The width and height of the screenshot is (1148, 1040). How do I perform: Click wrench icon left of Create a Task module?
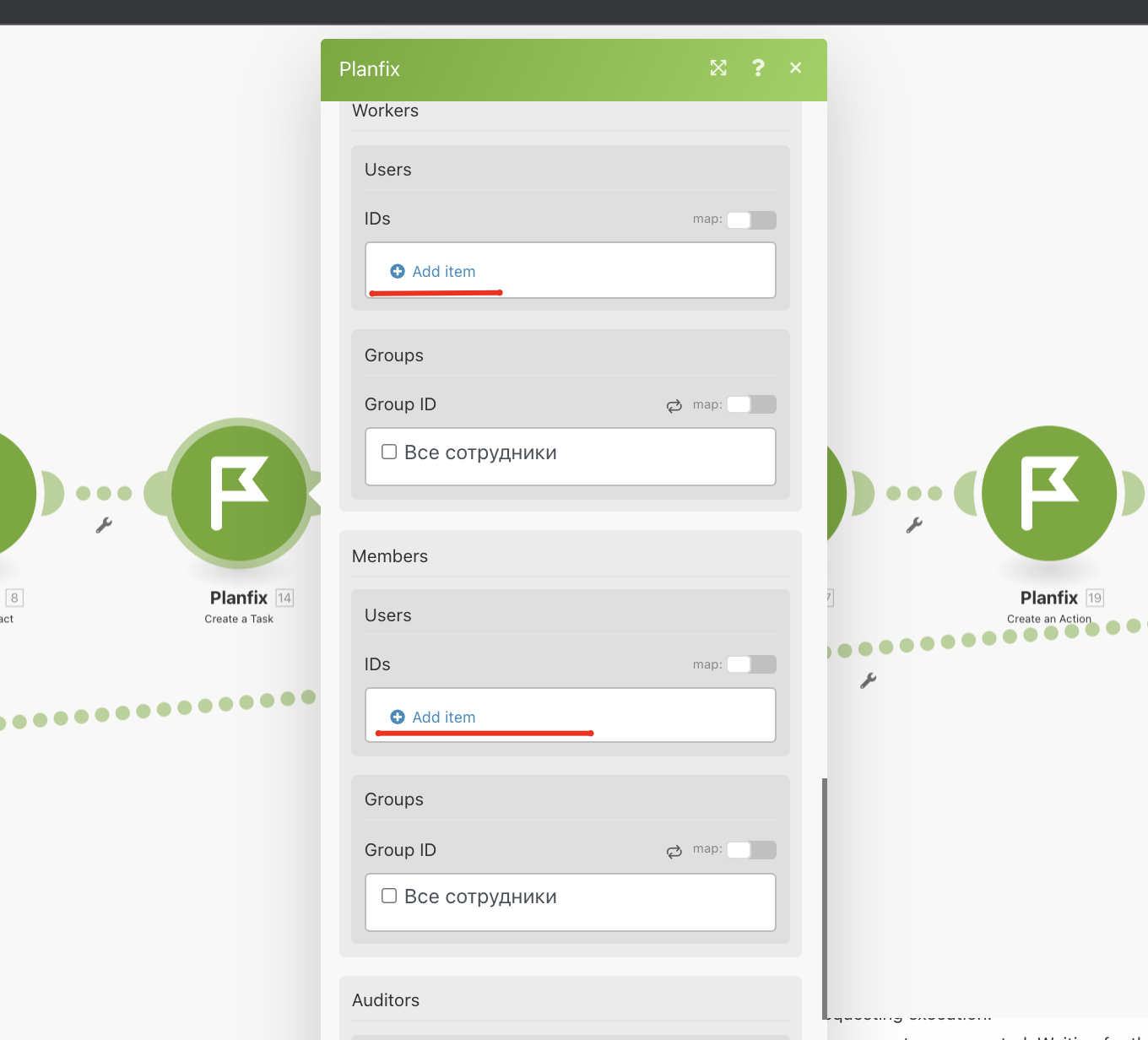pyautogui.click(x=104, y=525)
